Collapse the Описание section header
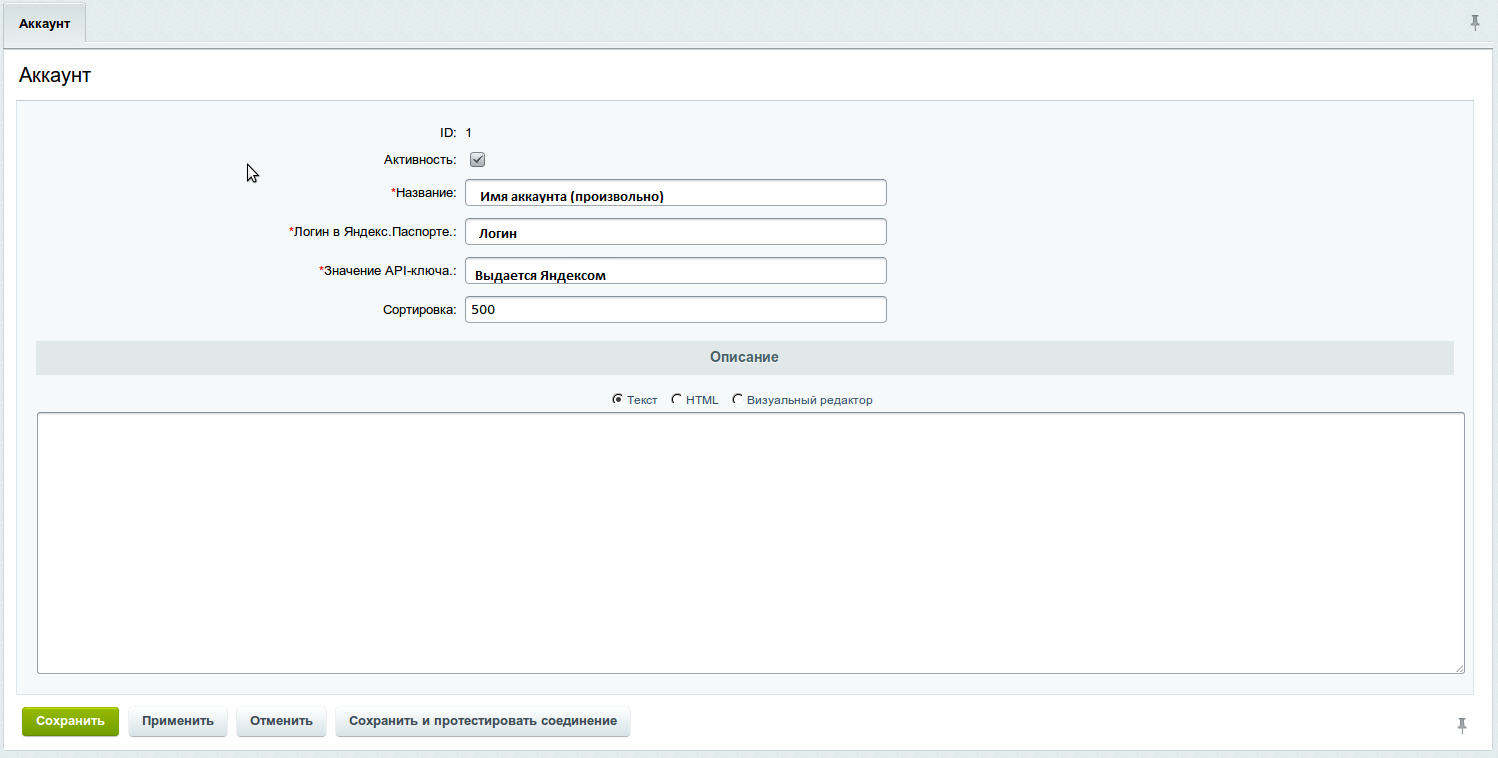The height and width of the screenshot is (758, 1498). (744, 357)
